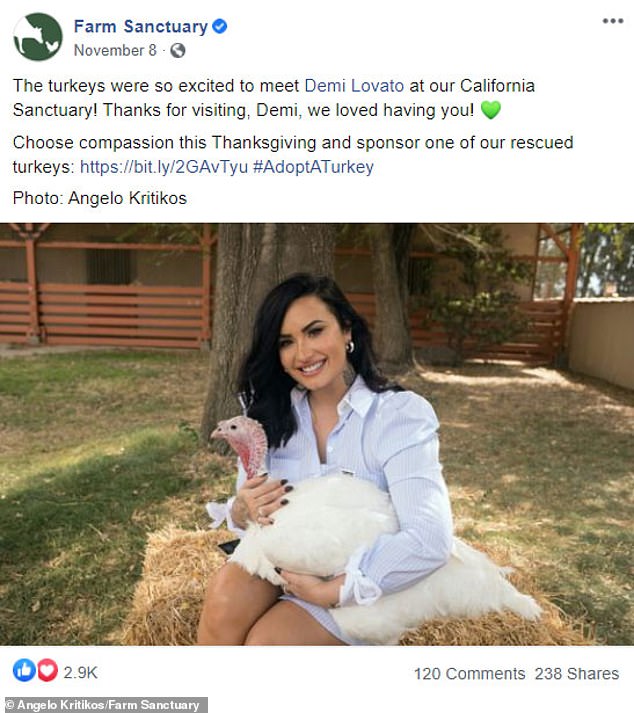Click the blue verified badge
The width and height of the screenshot is (634, 713).
(220, 27)
